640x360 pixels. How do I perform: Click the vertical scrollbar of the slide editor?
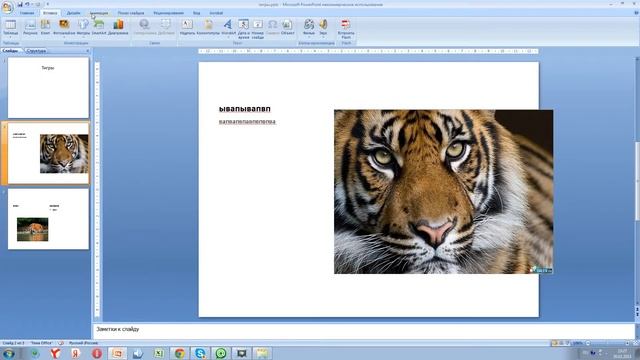(x=637, y=183)
